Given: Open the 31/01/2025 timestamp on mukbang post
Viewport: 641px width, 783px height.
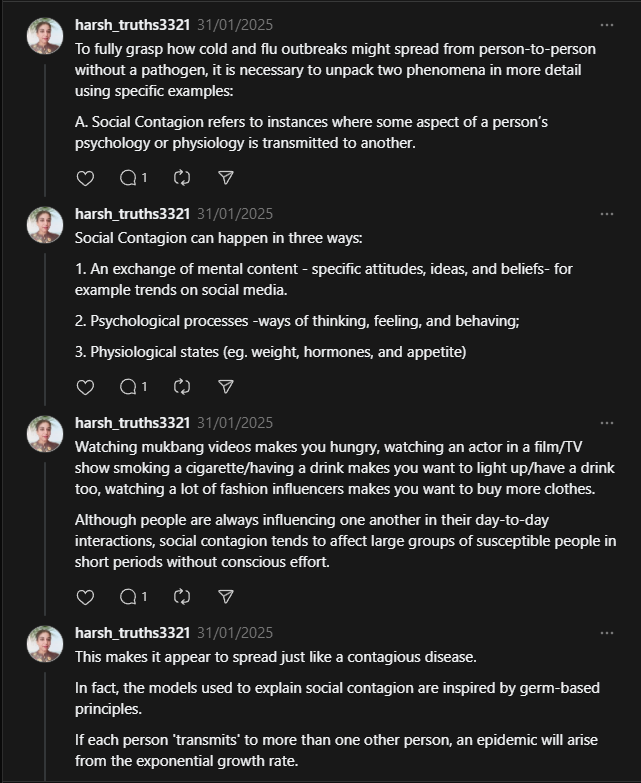Looking at the screenshot, I should (x=235, y=423).
